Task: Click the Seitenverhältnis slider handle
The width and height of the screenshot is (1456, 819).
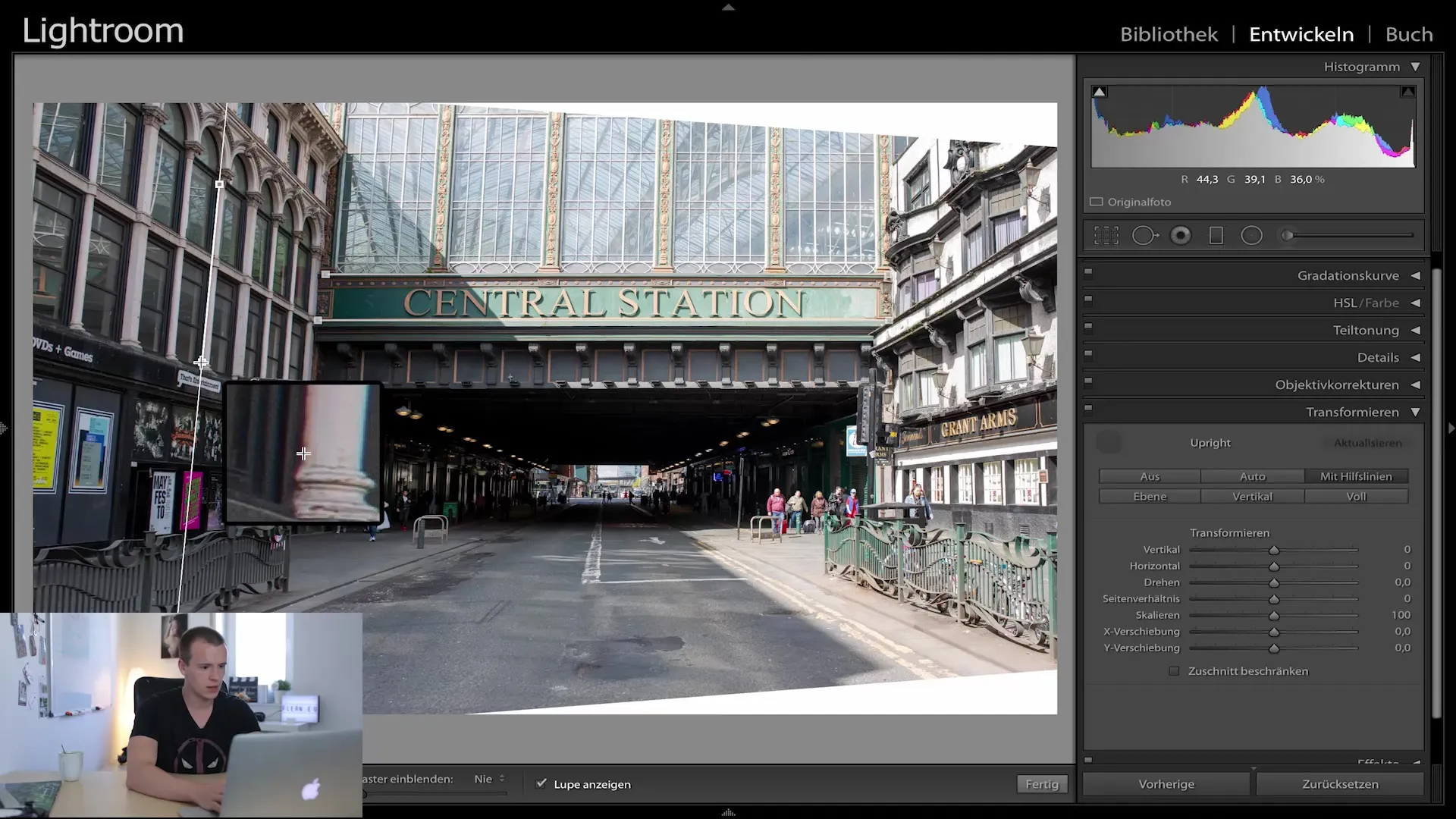Action: click(1274, 599)
